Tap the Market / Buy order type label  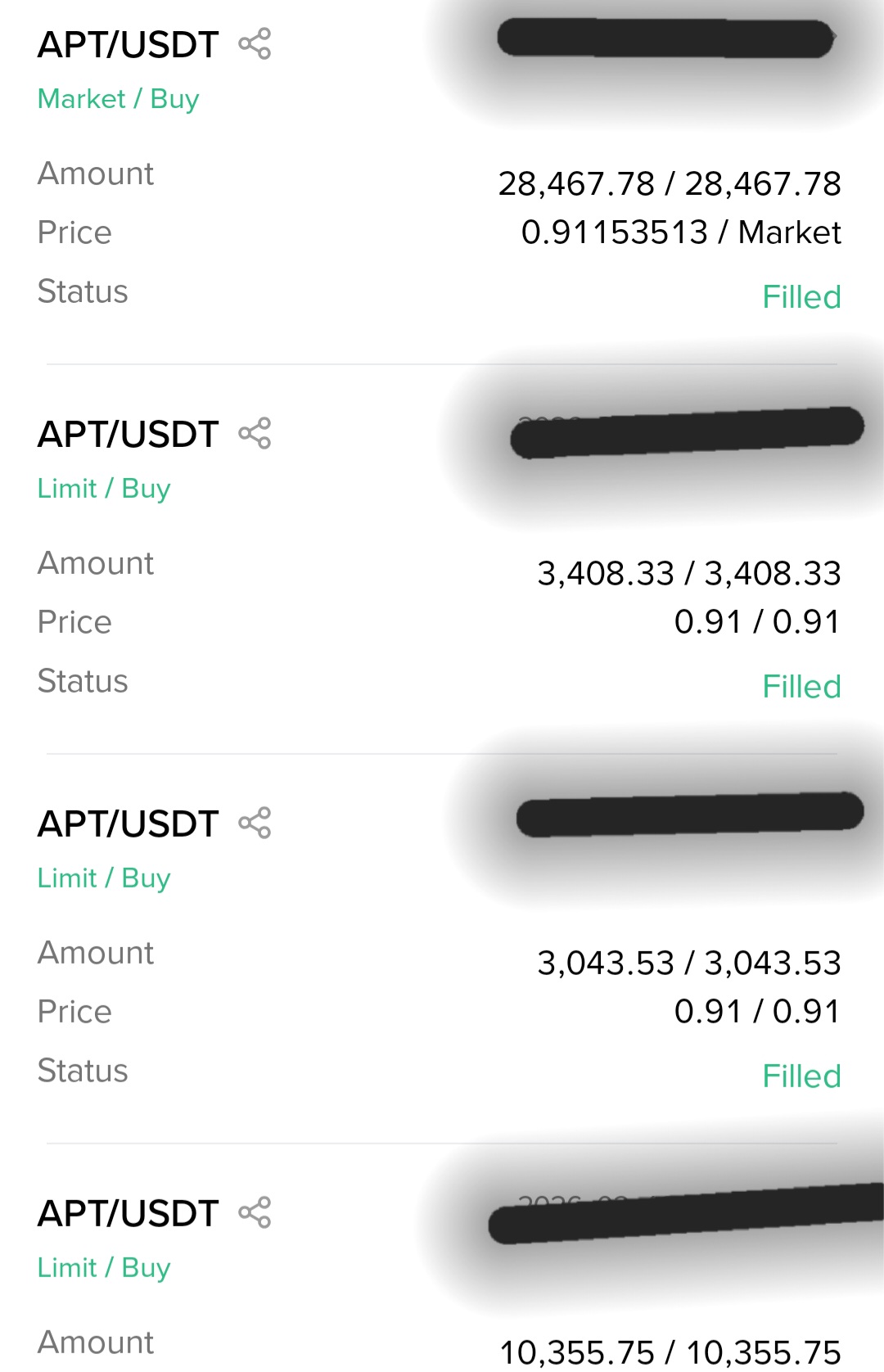[119, 99]
